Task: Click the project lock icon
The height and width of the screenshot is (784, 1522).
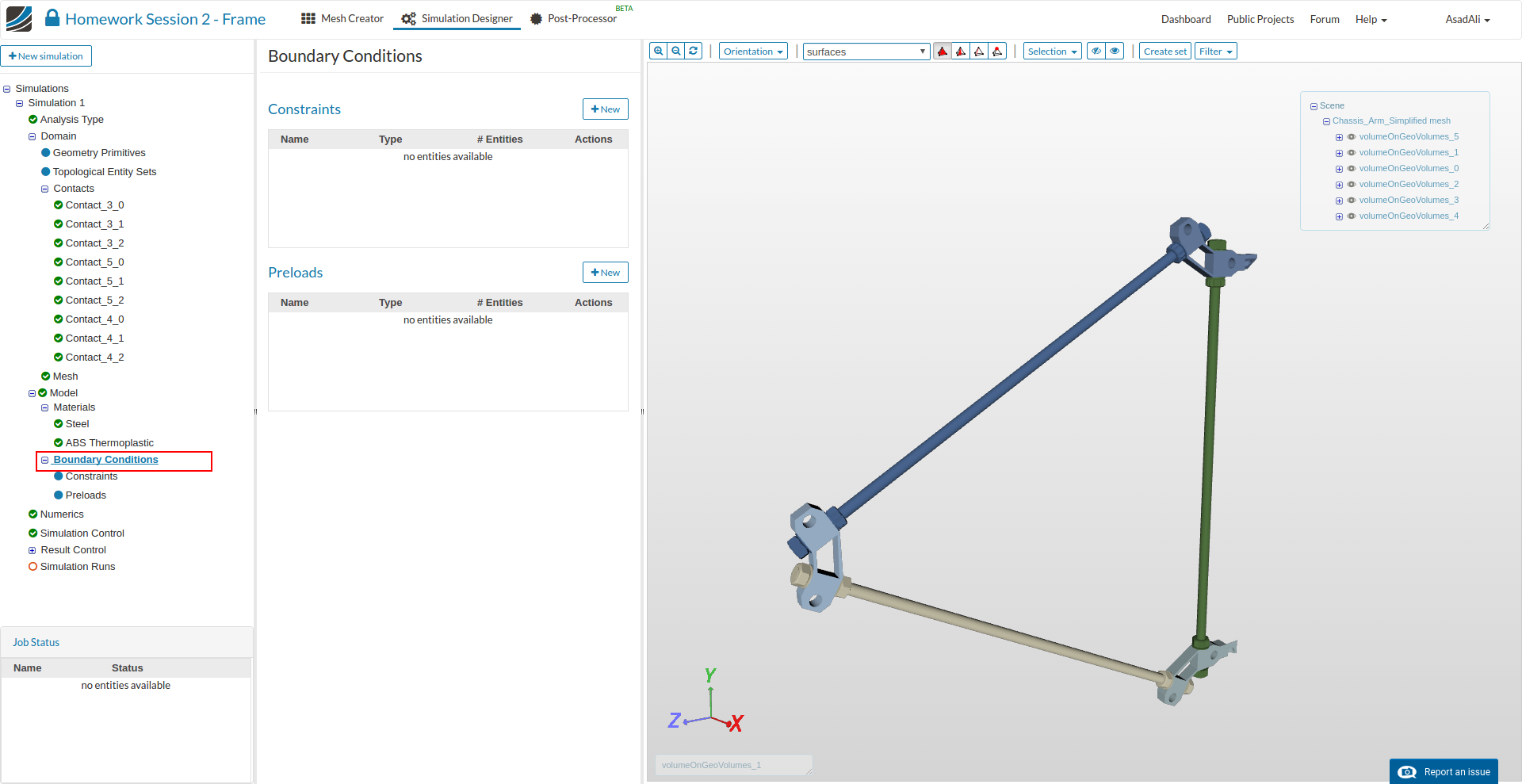Action: (x=52, y=17)
